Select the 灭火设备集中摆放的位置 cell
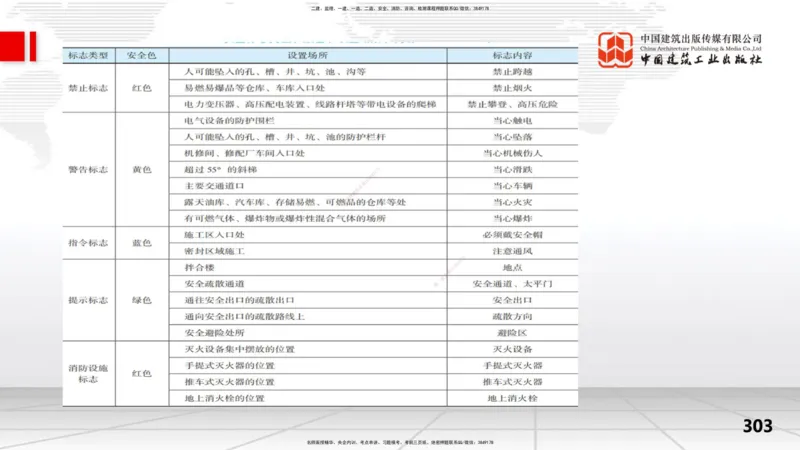 [x=308, y=349]
